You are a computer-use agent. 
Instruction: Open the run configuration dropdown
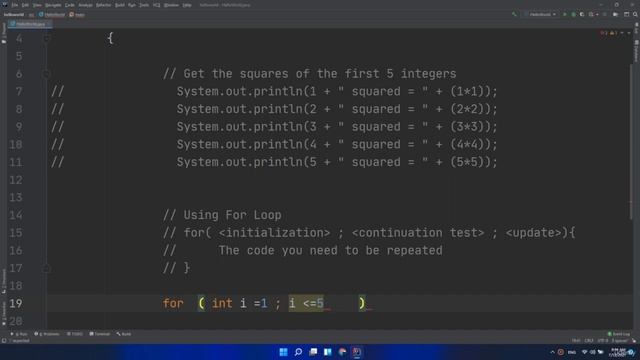[540, 14]
